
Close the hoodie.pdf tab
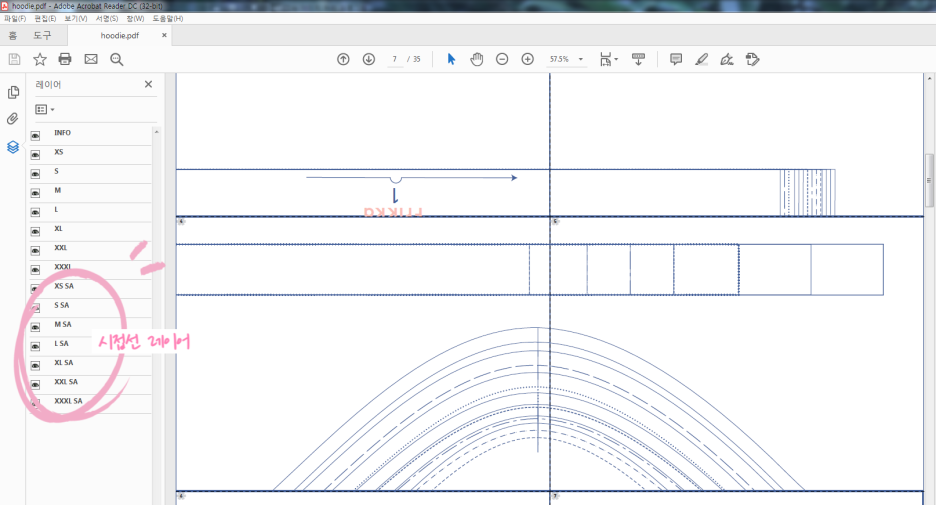[x=164, y=35]
